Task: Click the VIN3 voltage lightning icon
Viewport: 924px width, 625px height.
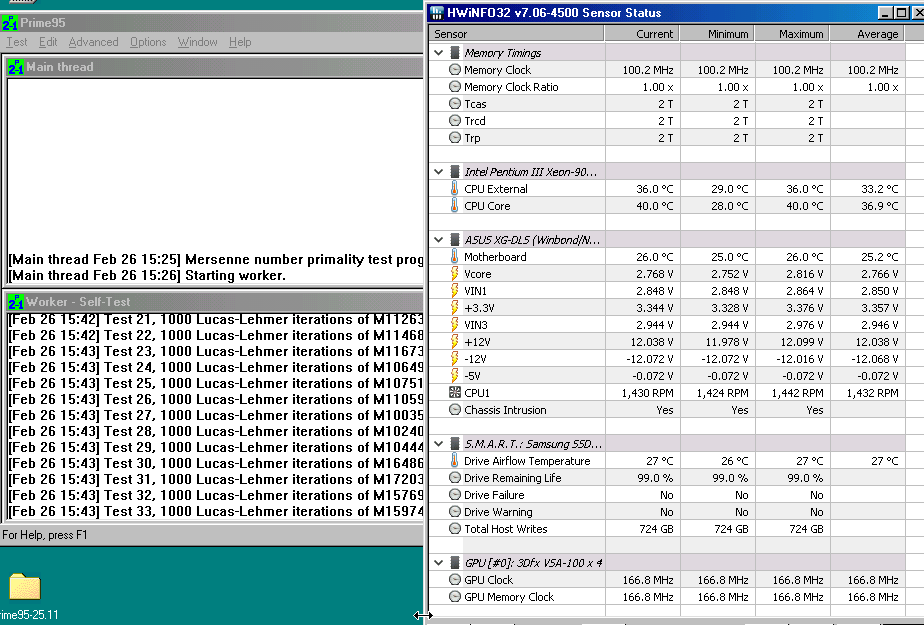Action: [454, 325]
